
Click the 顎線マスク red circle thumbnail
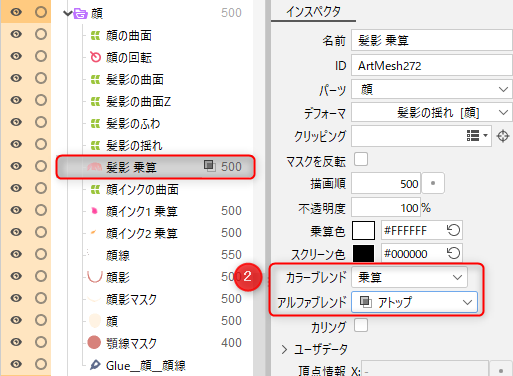pos(94,343)
